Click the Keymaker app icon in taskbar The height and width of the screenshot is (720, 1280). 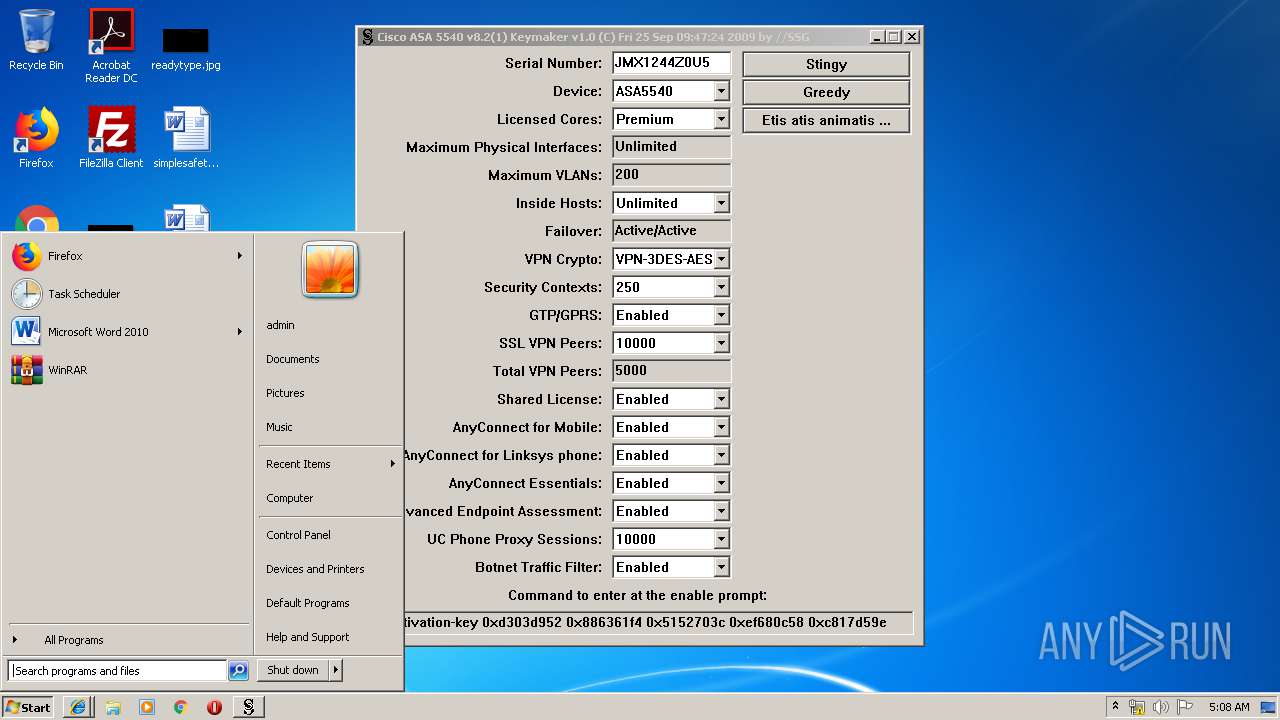[248, 707]
